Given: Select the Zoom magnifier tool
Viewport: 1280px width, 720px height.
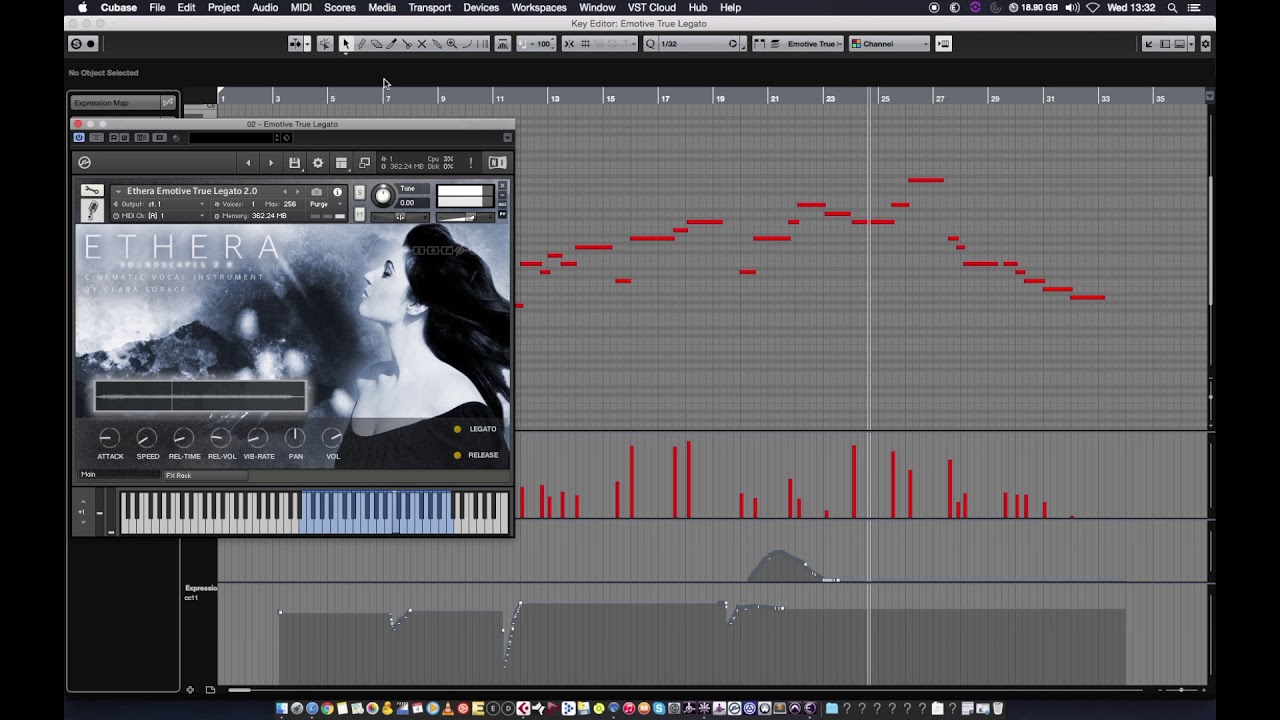Looking at the screenshot, I should (x=451, y=44).
